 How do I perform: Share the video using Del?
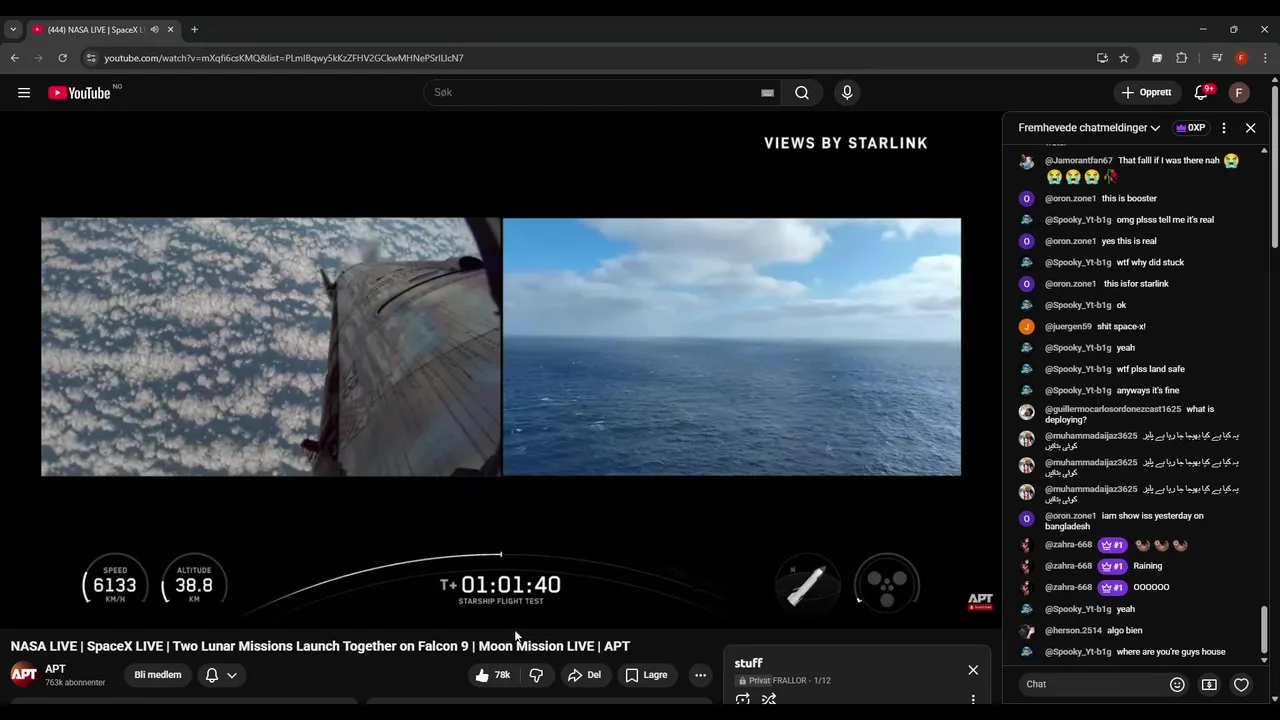pos(585,675)
